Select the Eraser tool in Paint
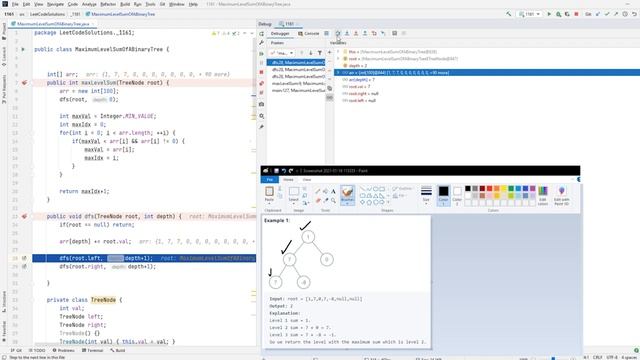 pyautogui.click(x=318, y=200)
